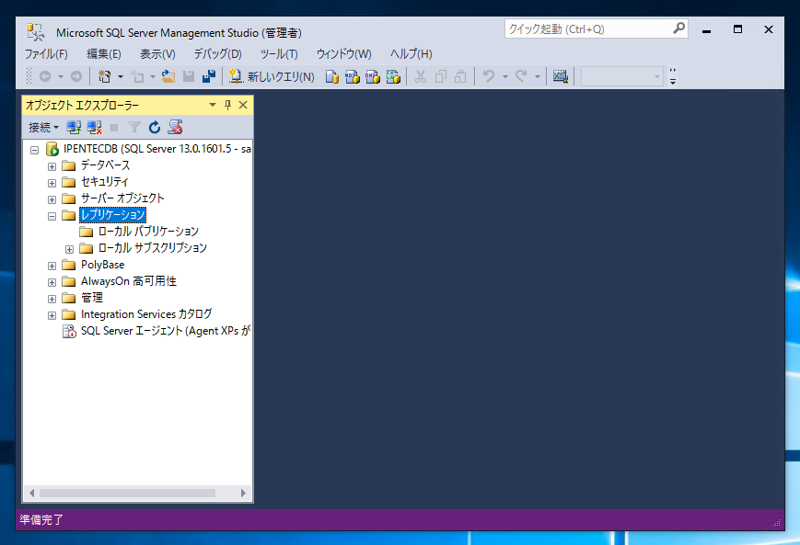This screenshot has width=800, height=545.
Task: Click the scroll right arrow in Object Explorer
Action: (x=243, y=493)
